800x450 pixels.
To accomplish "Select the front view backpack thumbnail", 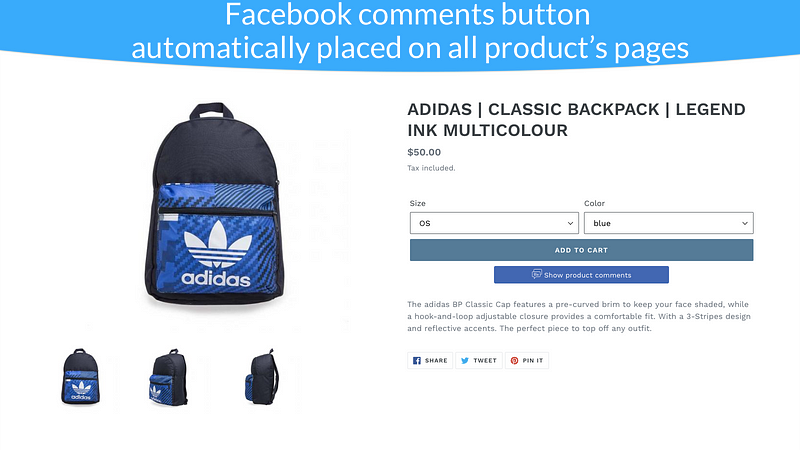I will (x=81, y=377).
